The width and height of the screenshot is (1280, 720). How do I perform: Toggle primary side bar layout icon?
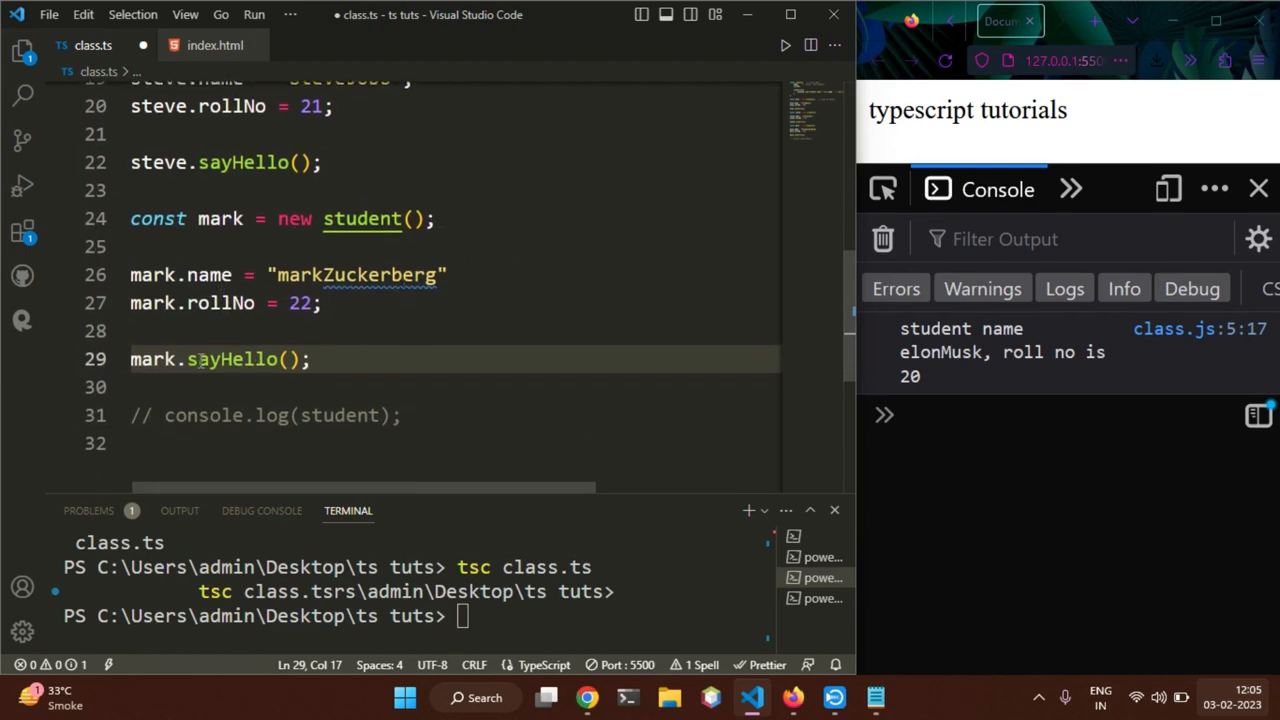(642, 15)
